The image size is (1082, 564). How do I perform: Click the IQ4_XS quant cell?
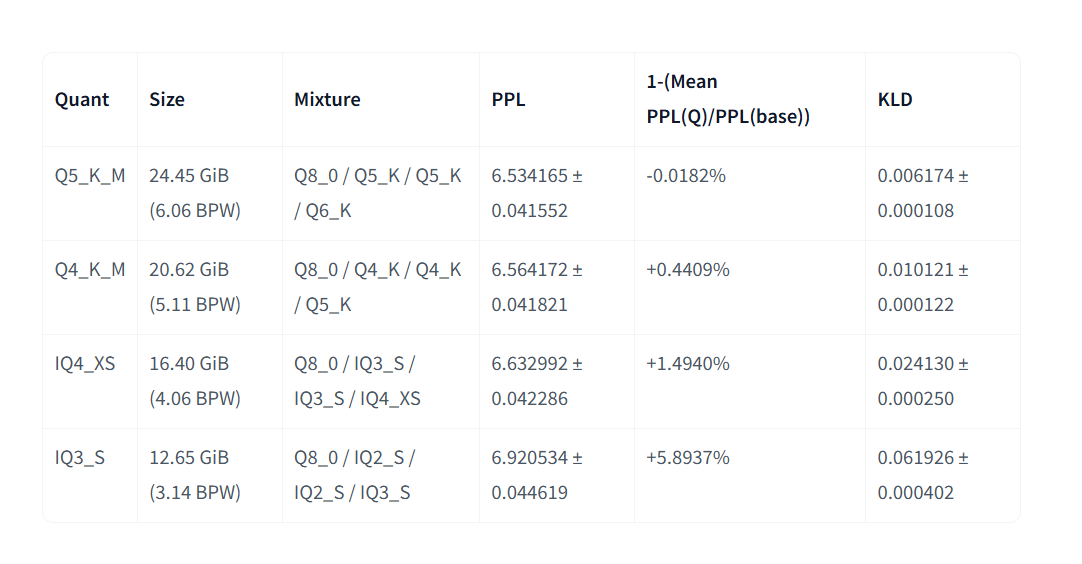pyautogui.click(x=85, y=364)
